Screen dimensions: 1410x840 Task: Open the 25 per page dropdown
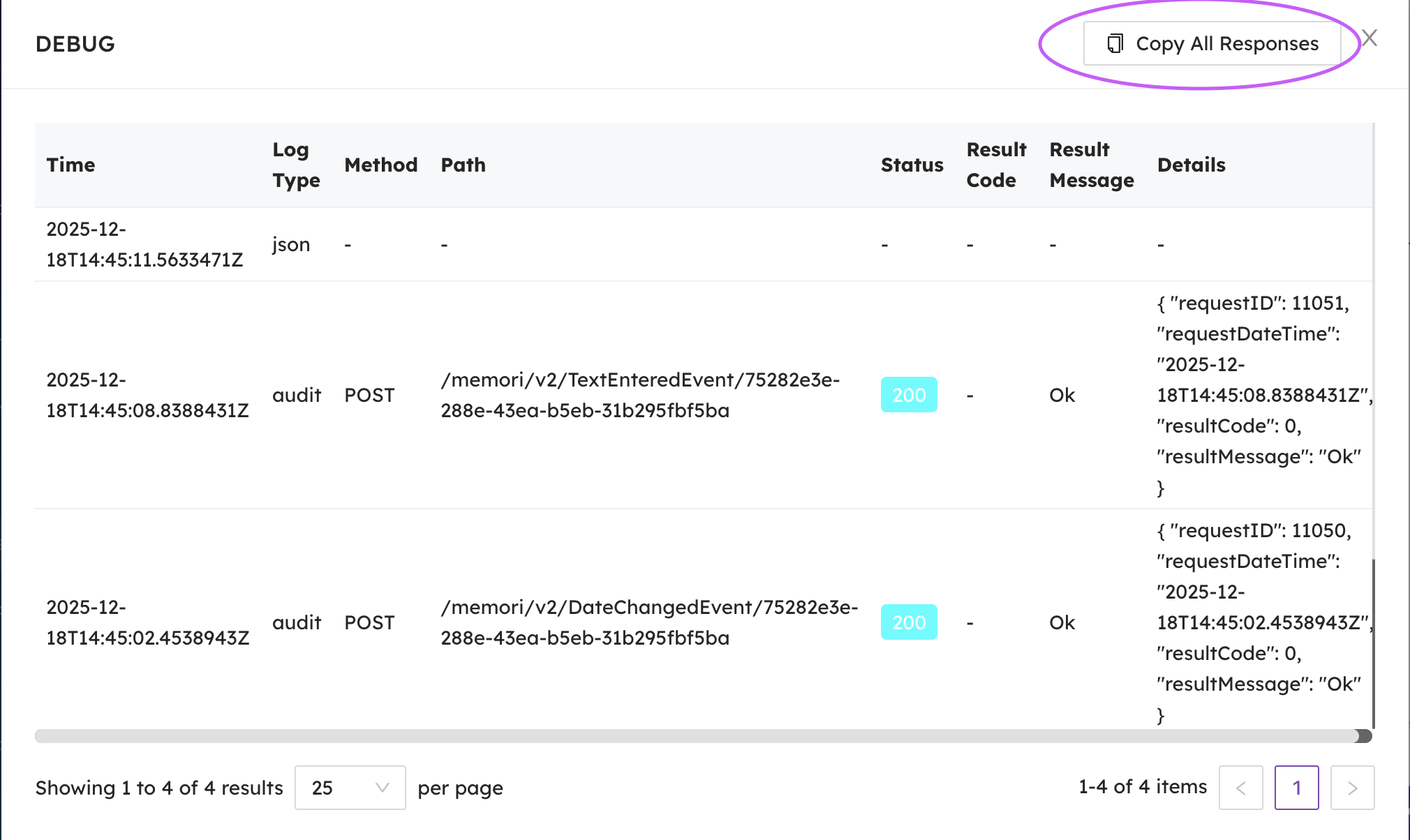(350, 788)
